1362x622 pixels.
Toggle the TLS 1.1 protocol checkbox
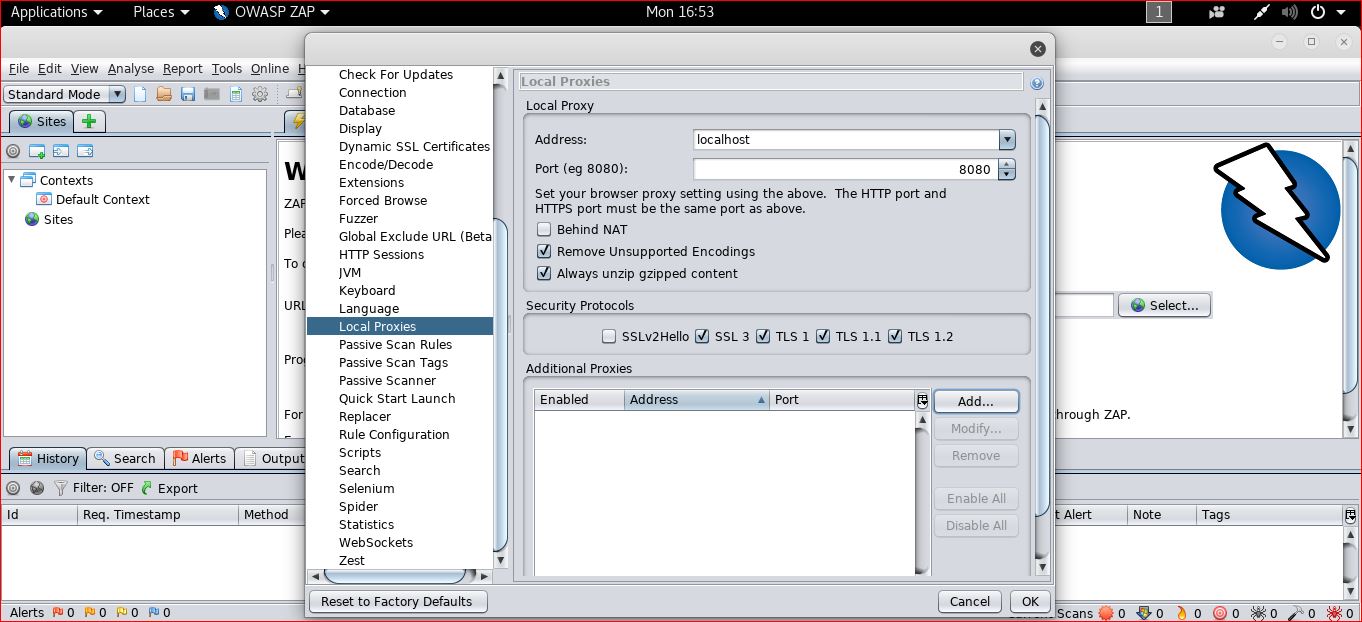coord(823,336)
